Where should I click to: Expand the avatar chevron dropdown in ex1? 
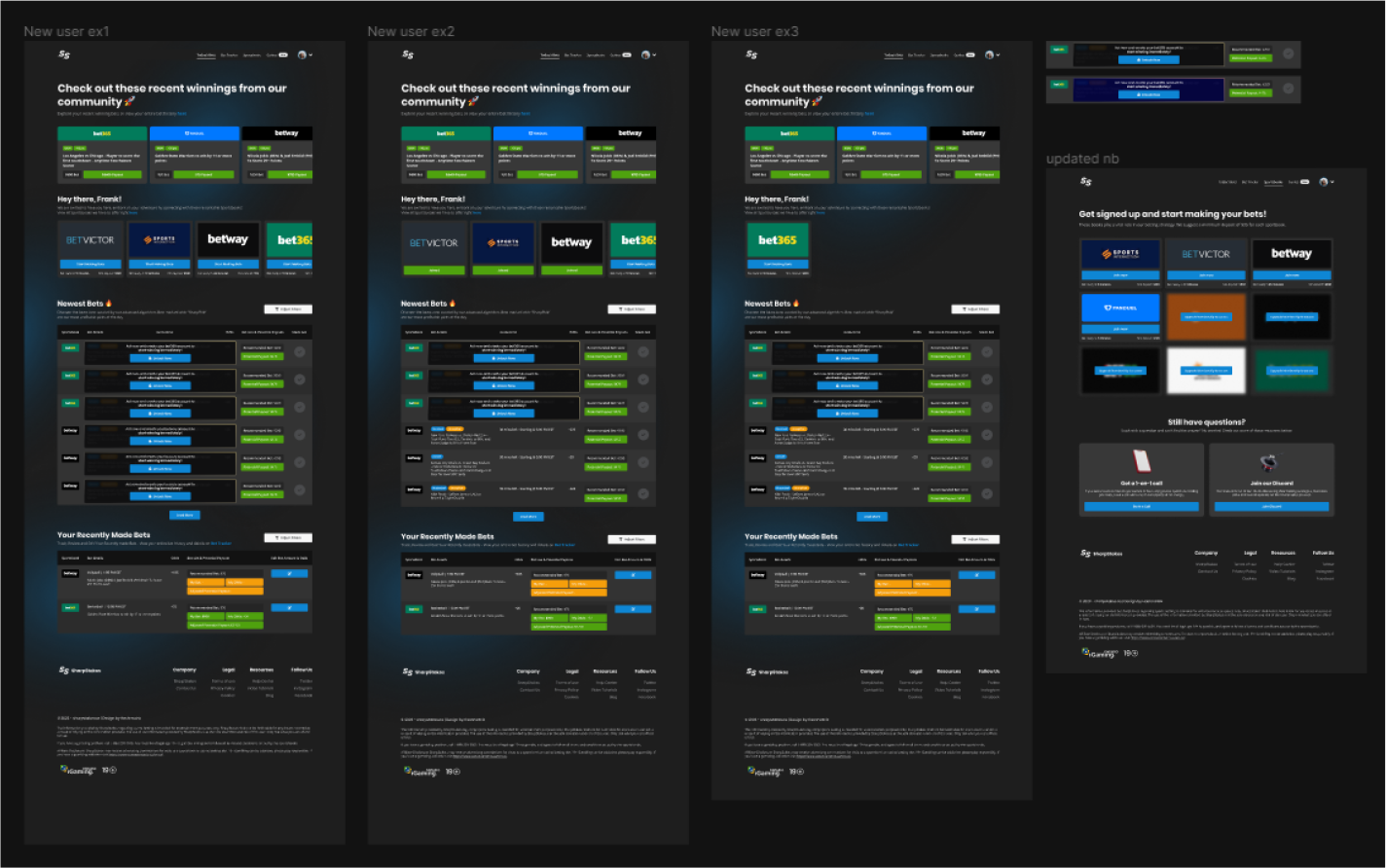click(310, 54)
